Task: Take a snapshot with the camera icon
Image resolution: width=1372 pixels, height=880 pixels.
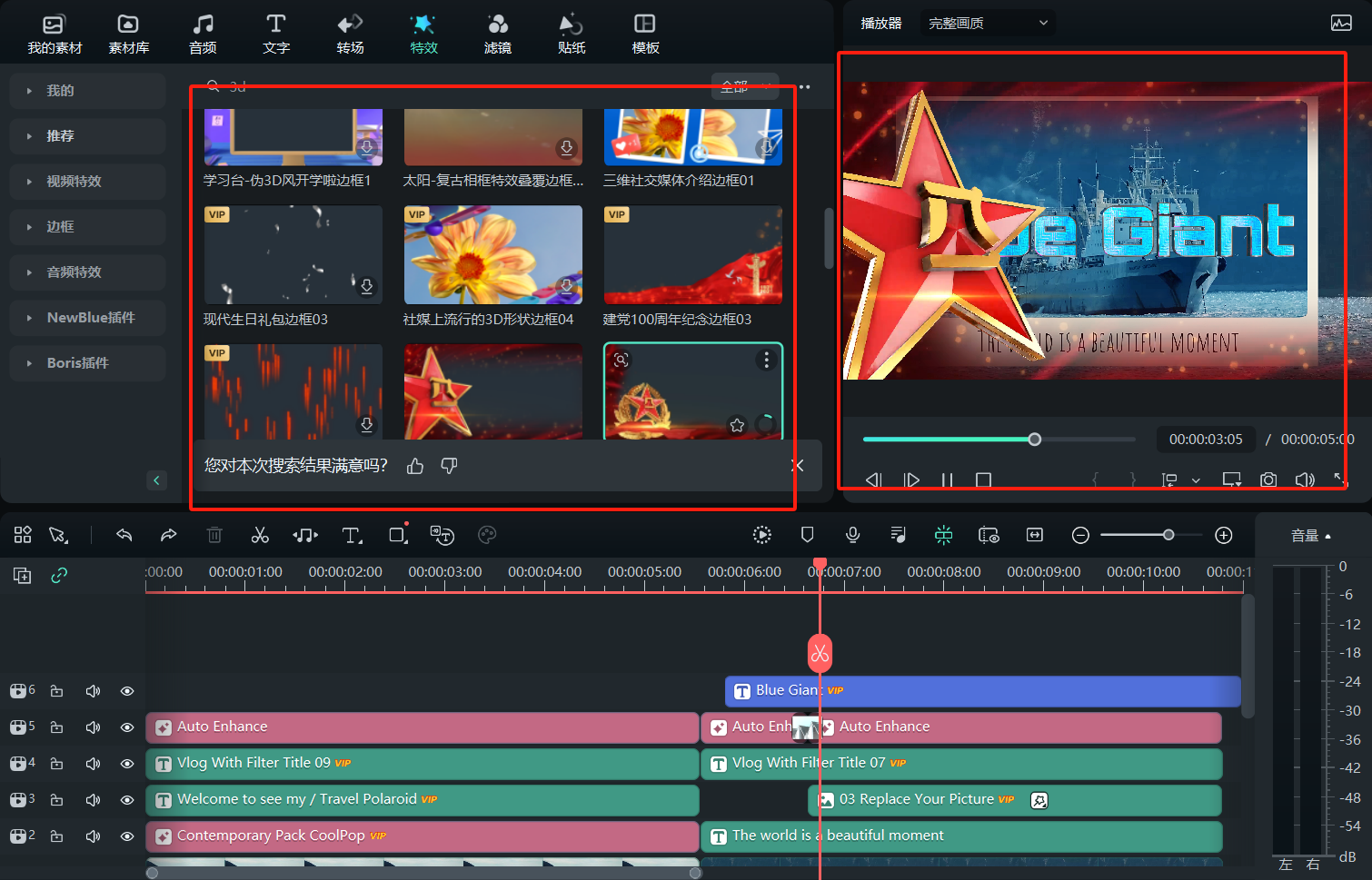Action: (x=1268, y=480)
